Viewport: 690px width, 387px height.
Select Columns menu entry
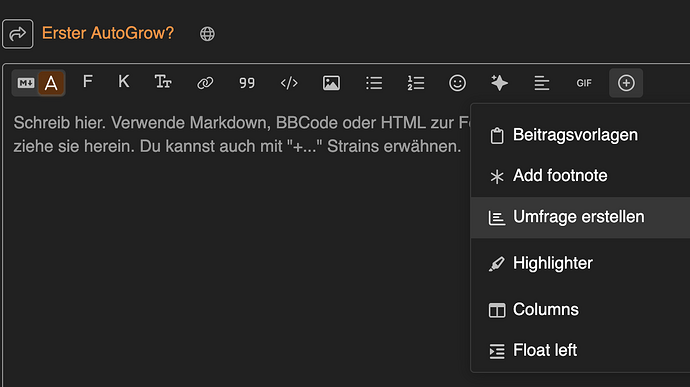(580, 310)
